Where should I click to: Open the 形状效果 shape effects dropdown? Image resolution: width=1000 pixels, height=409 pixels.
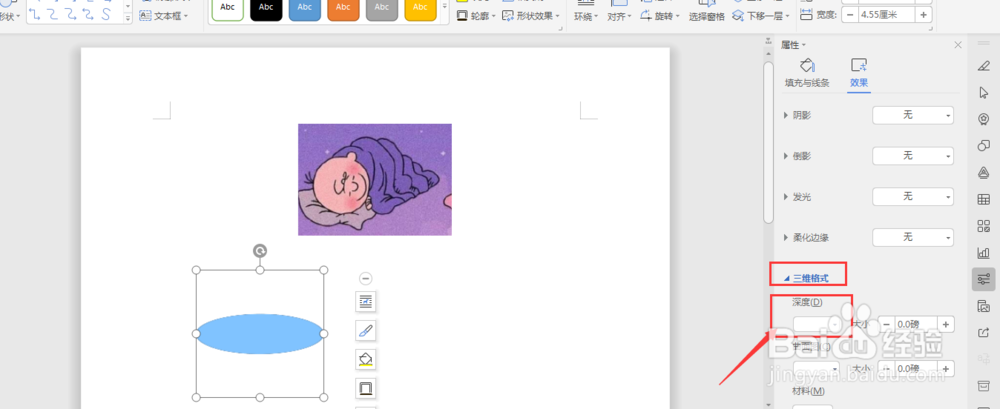tap(531, 16)
